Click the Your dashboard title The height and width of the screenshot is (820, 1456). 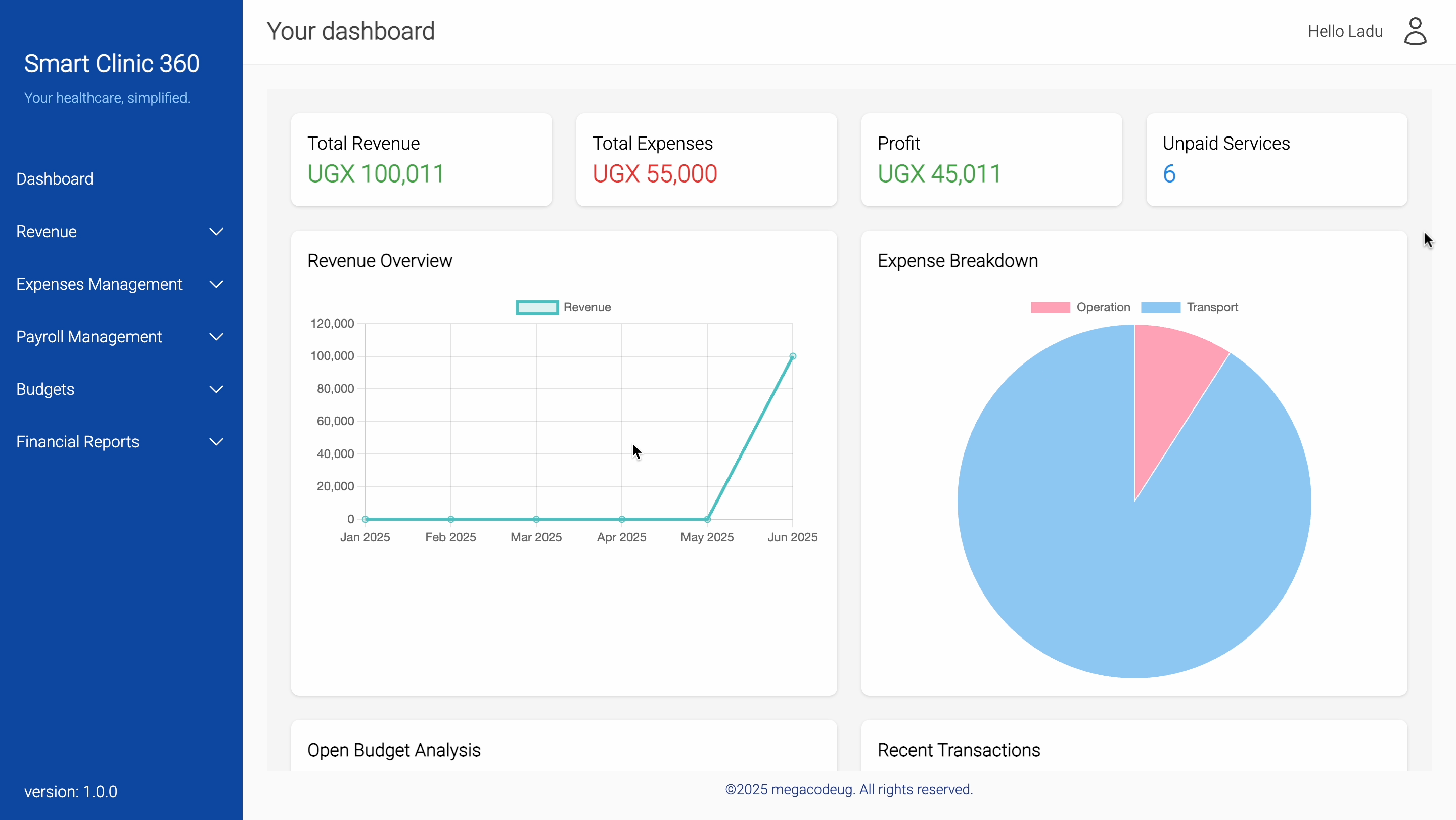350,32
